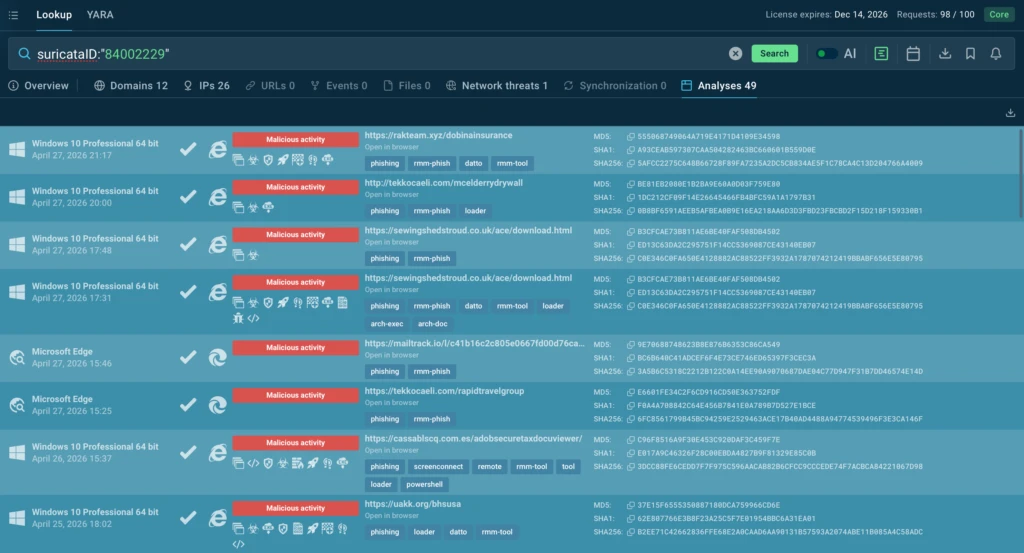Select phishing tag in rapidtravelgroup row
The height and width of the screenshot is (553, 1024).
coord(385,419)
